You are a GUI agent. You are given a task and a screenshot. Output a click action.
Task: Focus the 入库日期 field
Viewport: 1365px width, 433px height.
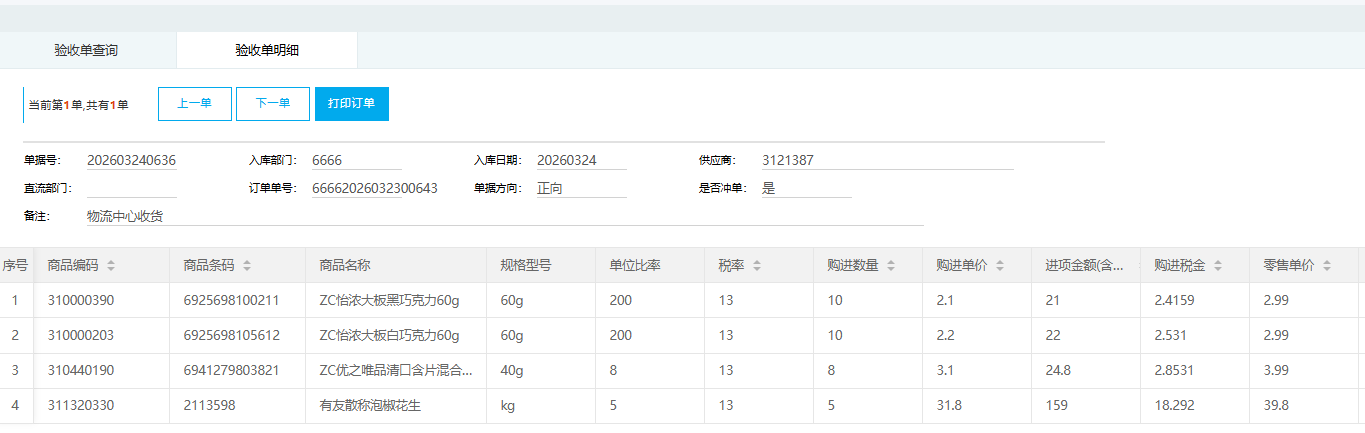tap(581, 161)
